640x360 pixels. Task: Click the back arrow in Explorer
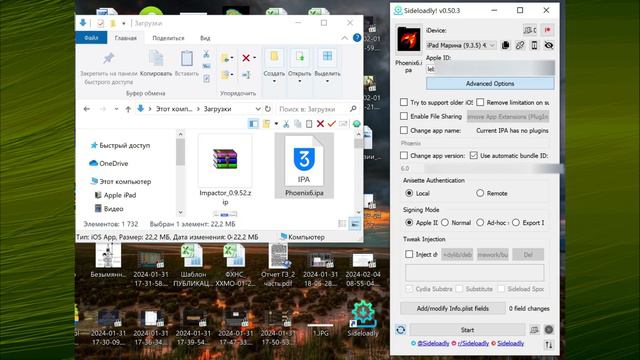click(87, 109)
